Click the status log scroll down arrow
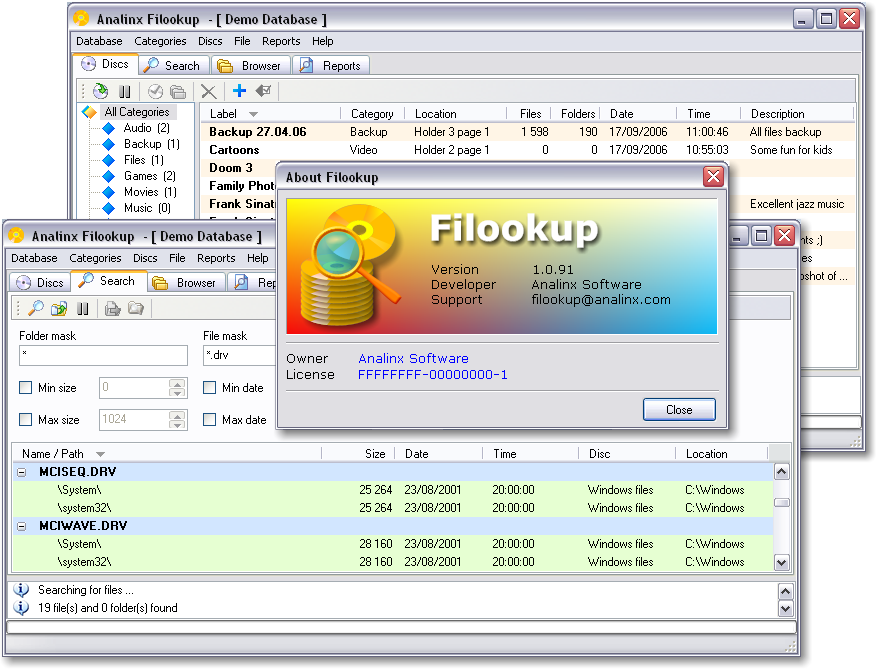This screenshot has width=878, height=669. pos(786,608)
